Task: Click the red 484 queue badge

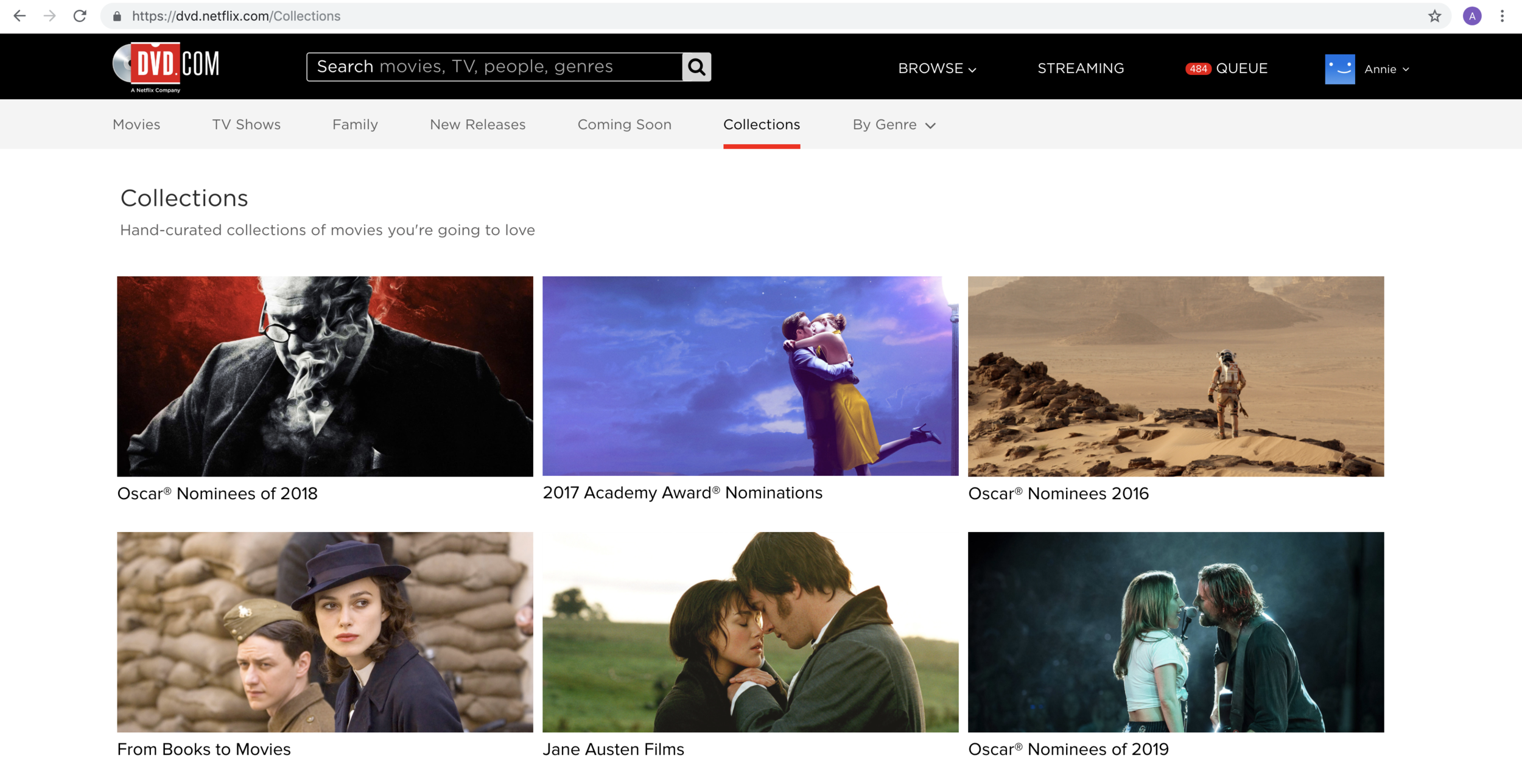Action: click(x=1198, y=69)
